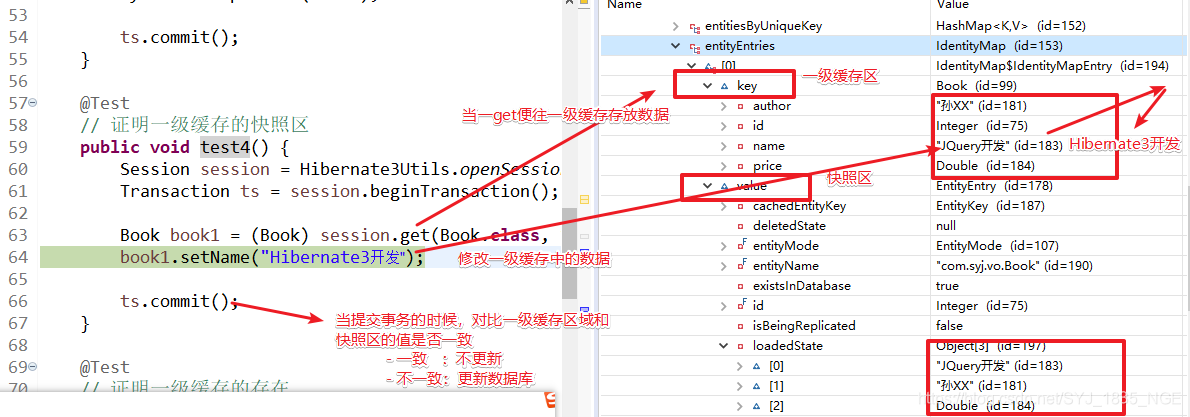
Task: Click the private field icon beside author
Action: 741,106
